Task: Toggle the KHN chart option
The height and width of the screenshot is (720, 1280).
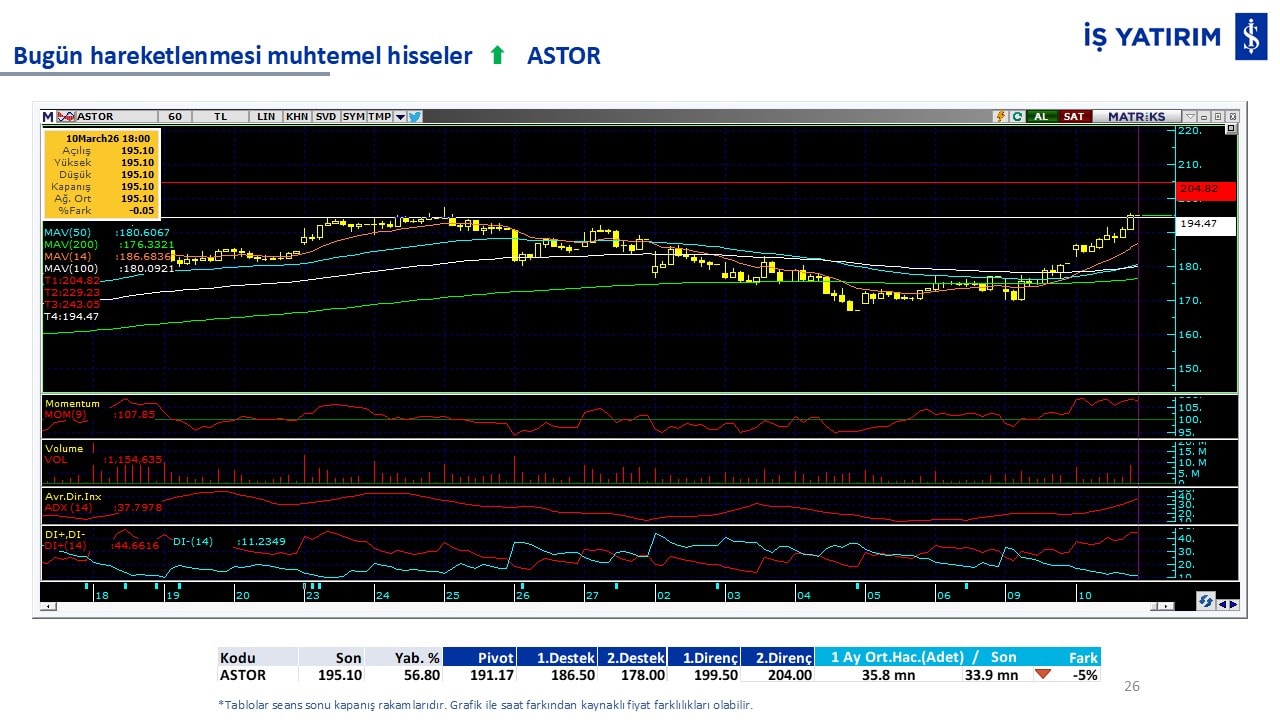Action: click(297, 117)
